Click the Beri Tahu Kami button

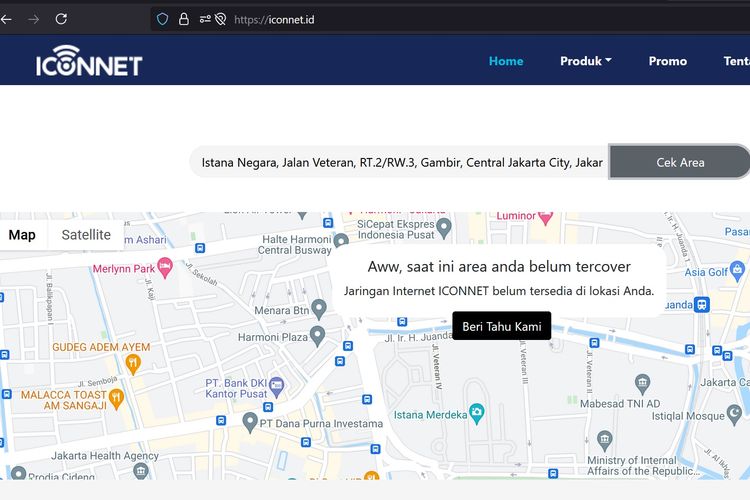pyautogui.click(x=501, y=326)
